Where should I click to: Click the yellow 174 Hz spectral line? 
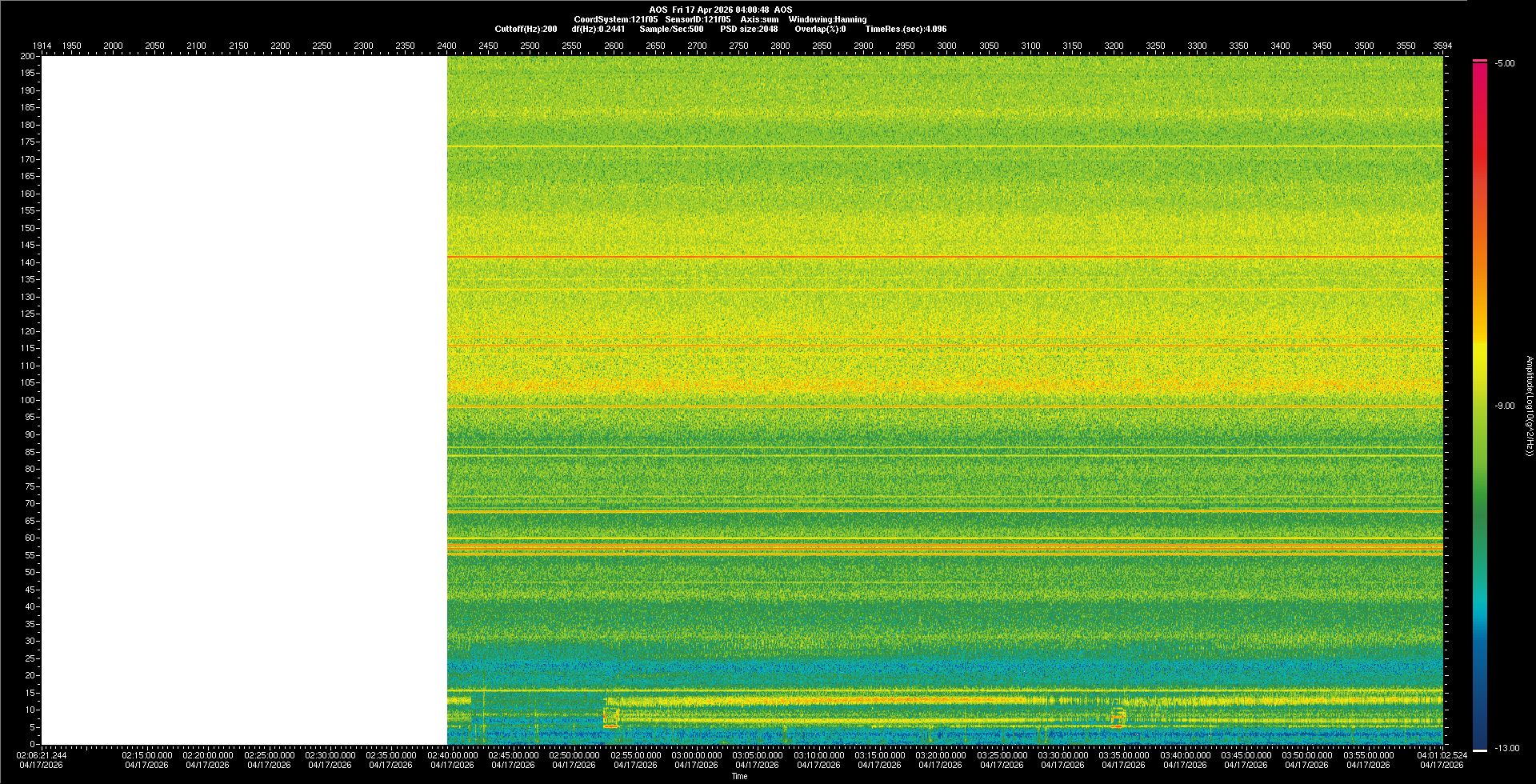click(x=944, y=146)
